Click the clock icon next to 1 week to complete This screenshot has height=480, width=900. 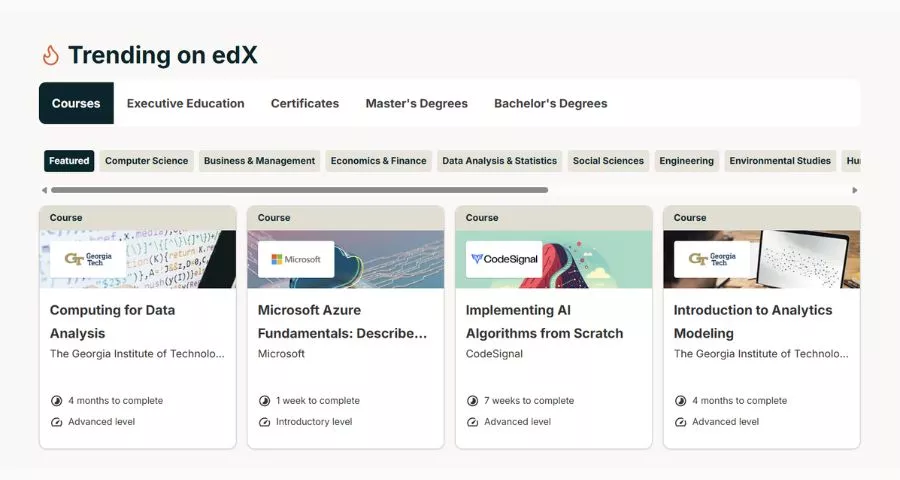(265, 401)
